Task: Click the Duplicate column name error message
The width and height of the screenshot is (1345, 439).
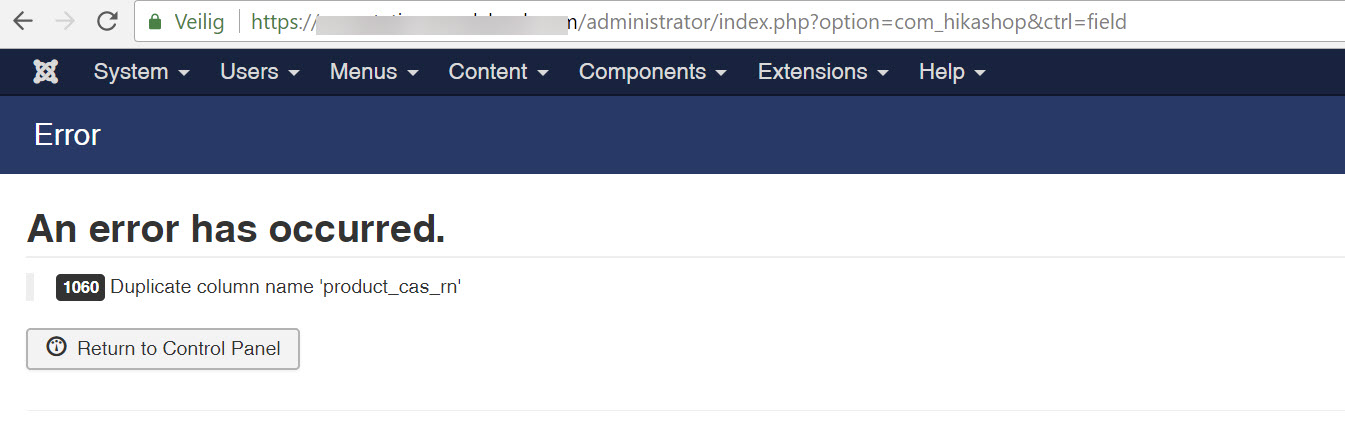Action: (x=286, y=287)
